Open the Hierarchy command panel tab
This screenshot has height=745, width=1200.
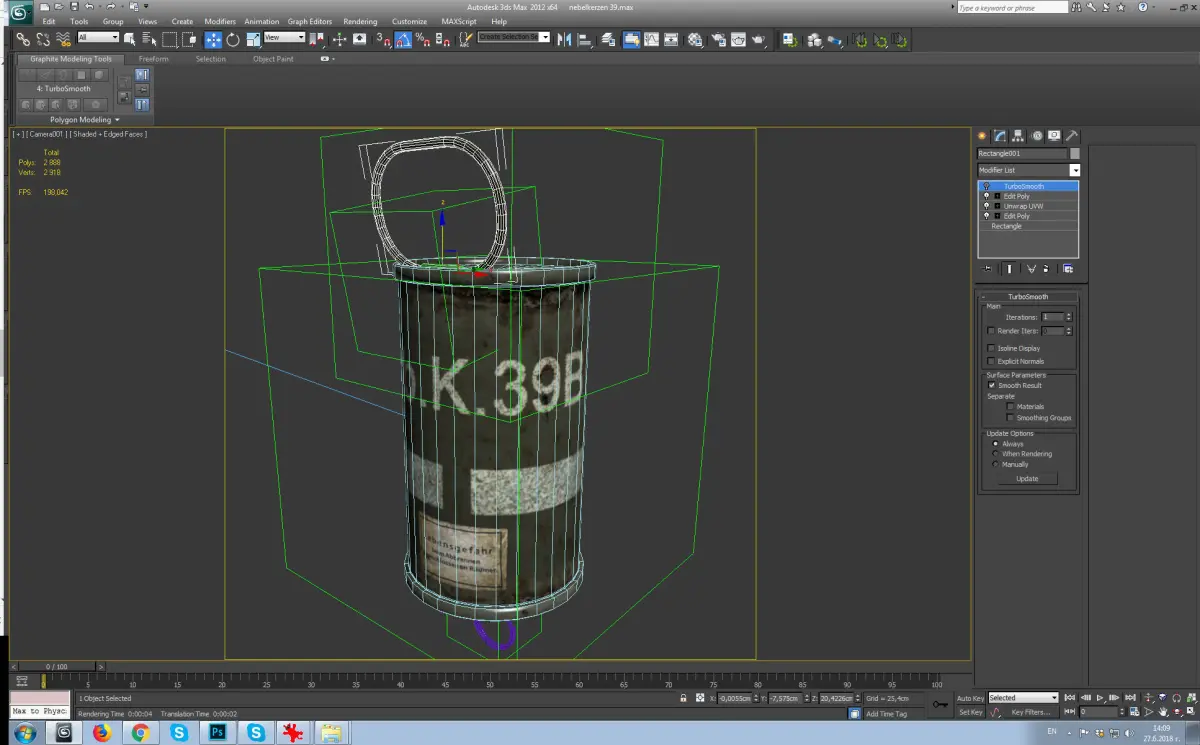pos(1017,135)
